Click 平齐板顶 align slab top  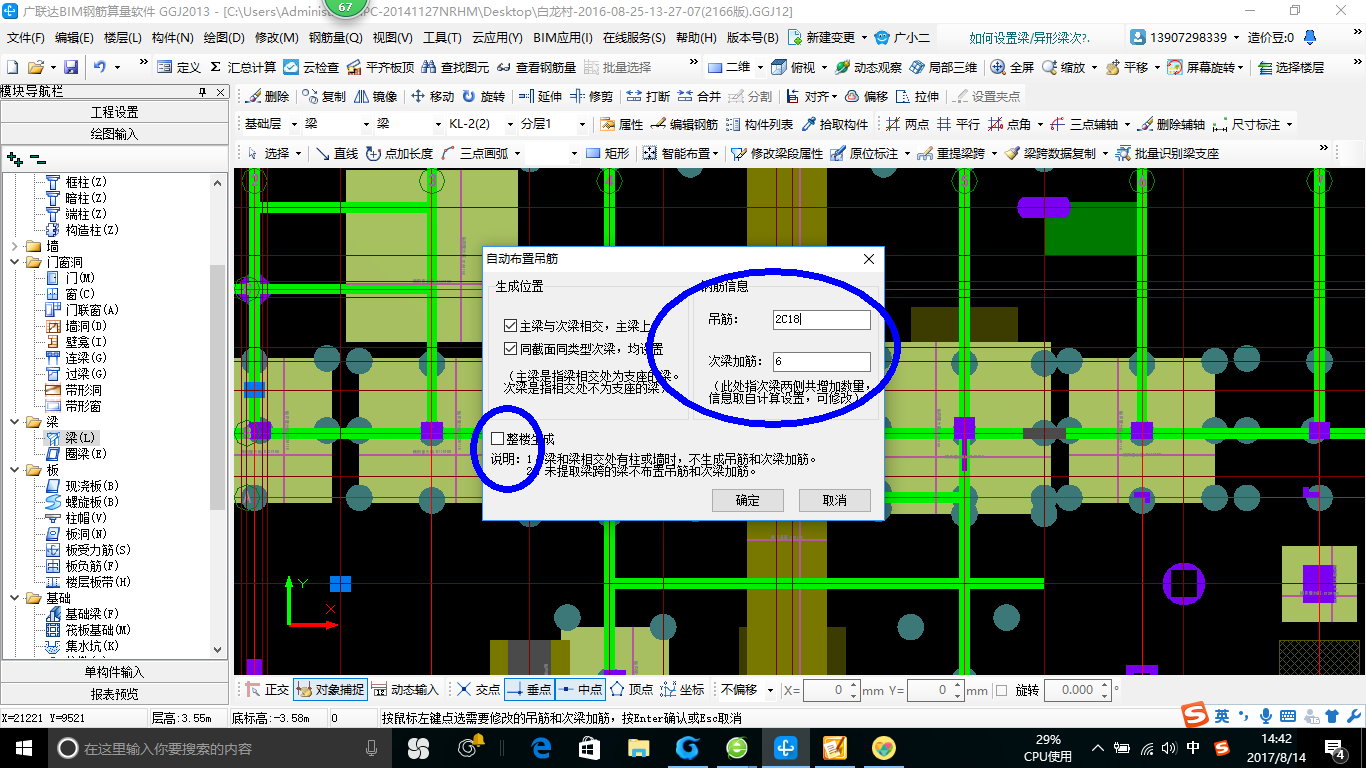[x=381, y=67]
